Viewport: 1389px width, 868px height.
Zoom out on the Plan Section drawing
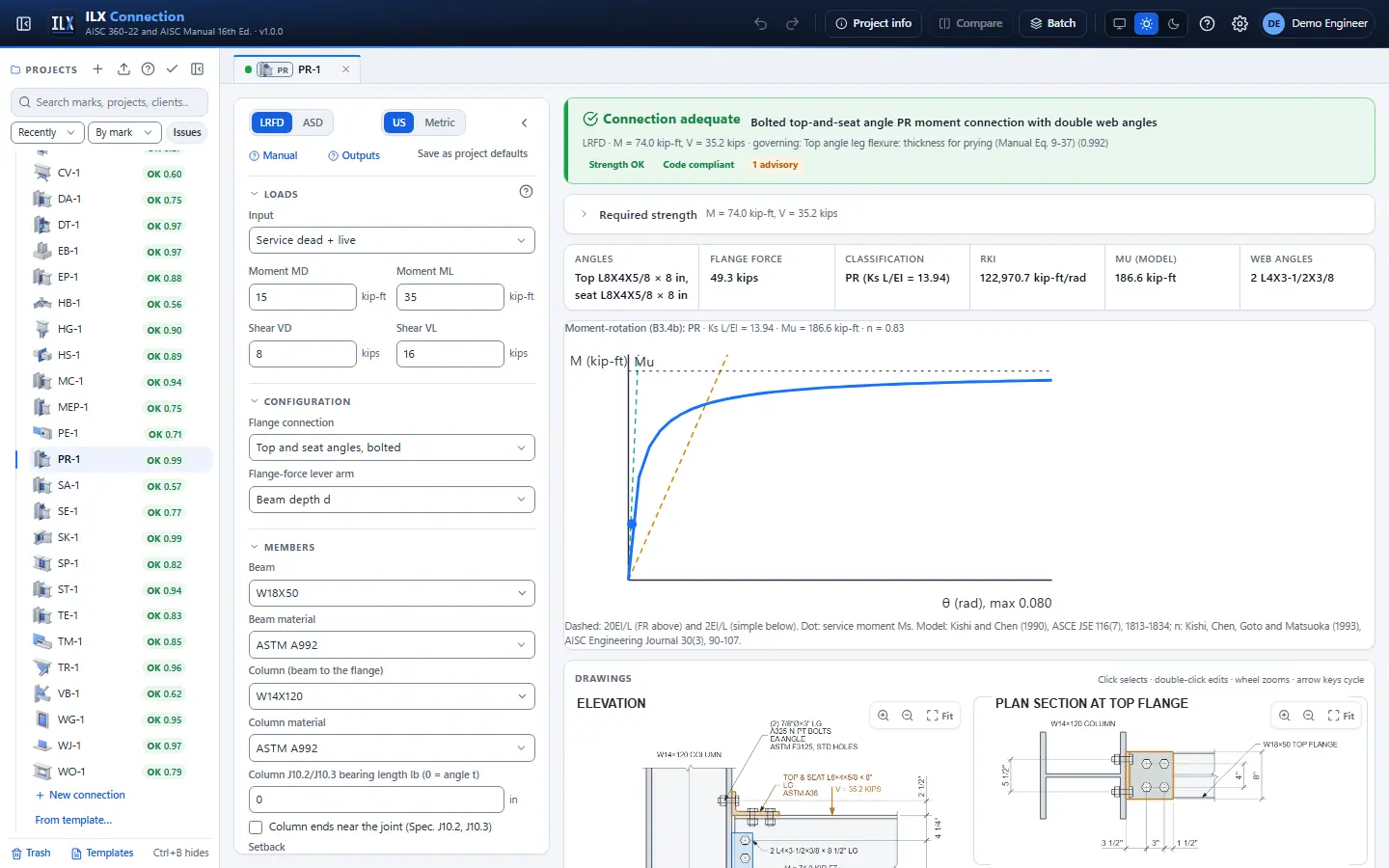[1309, 716]
